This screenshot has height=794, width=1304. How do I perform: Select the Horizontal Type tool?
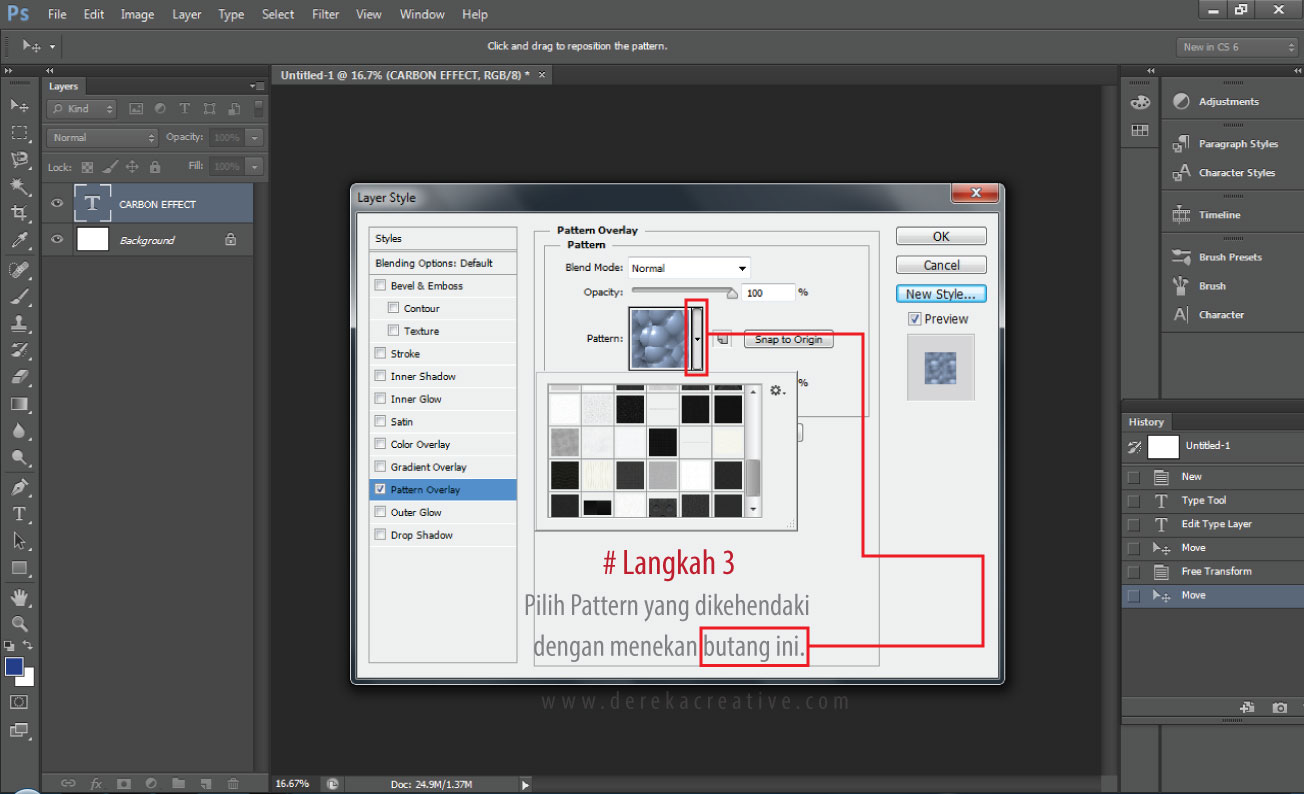19,514
